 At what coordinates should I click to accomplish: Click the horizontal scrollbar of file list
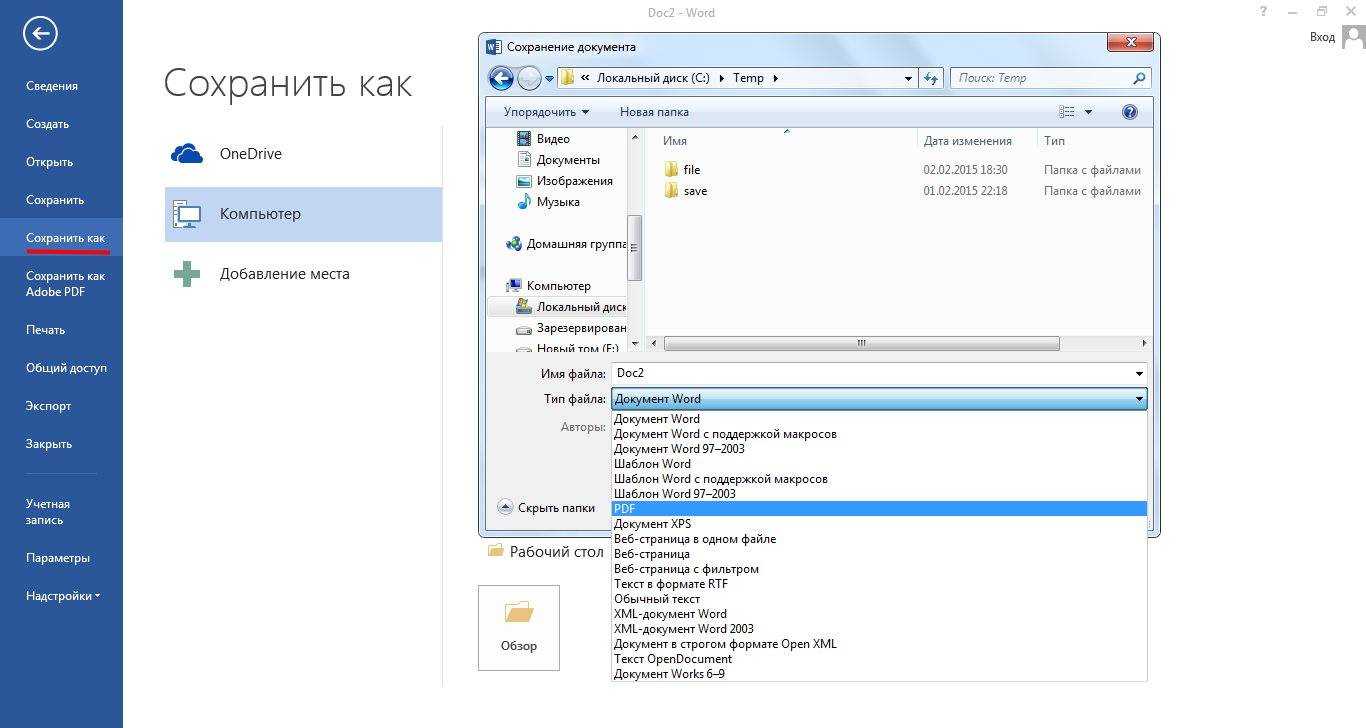point(861,343)
